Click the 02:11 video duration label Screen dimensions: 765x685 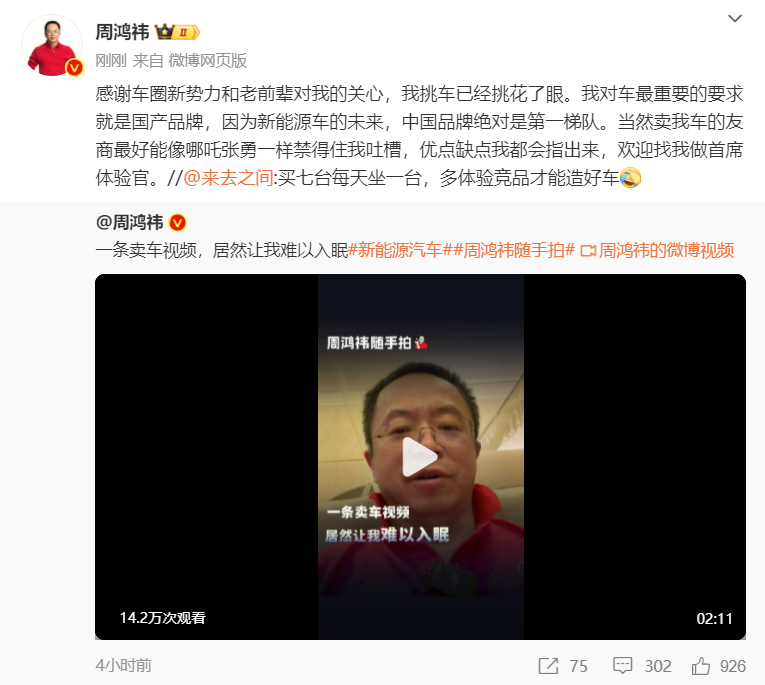coord(715,619)
